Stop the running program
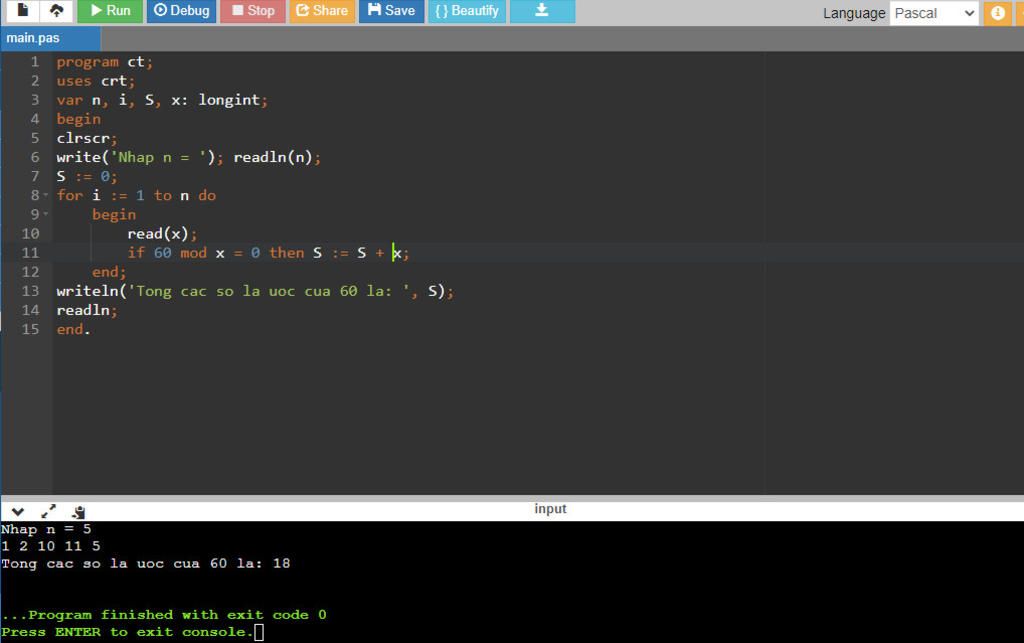1024x643 pixels. click(253, 10)
